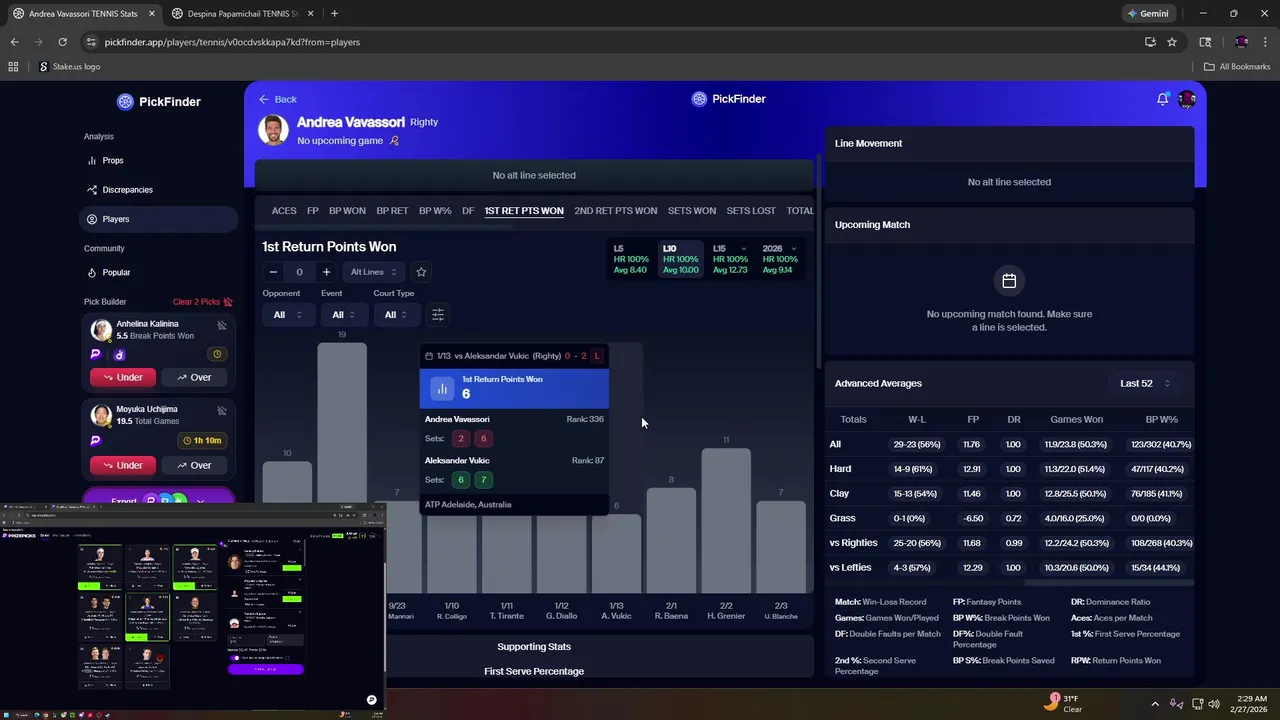The image size is (1280, 720).
Task: Go to Discrepancies in sidebar
Action: pos(159,190)
